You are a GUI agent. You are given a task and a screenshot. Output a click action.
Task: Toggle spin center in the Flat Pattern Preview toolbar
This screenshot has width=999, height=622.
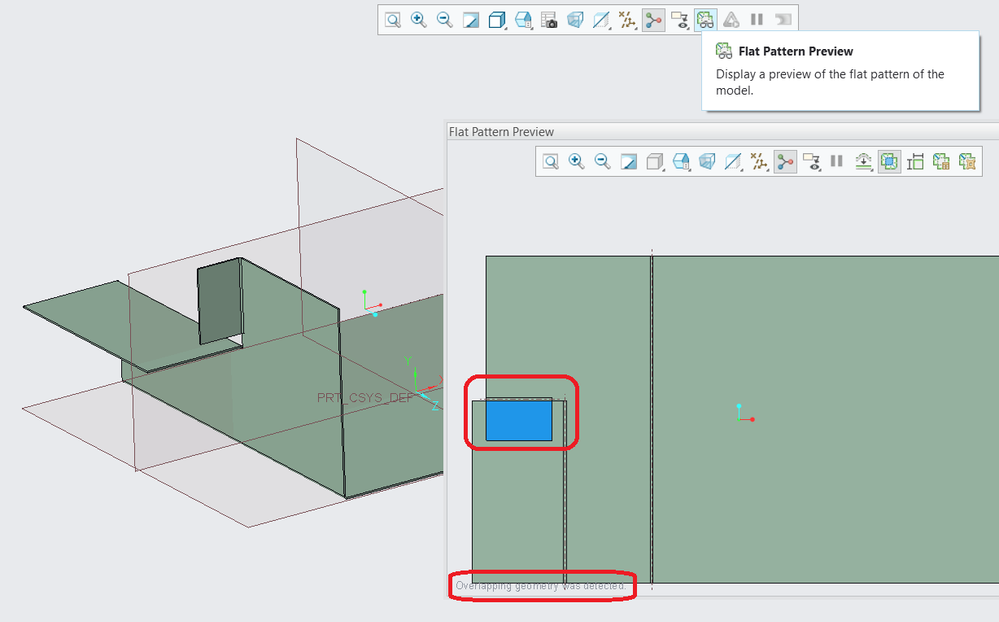785,162
